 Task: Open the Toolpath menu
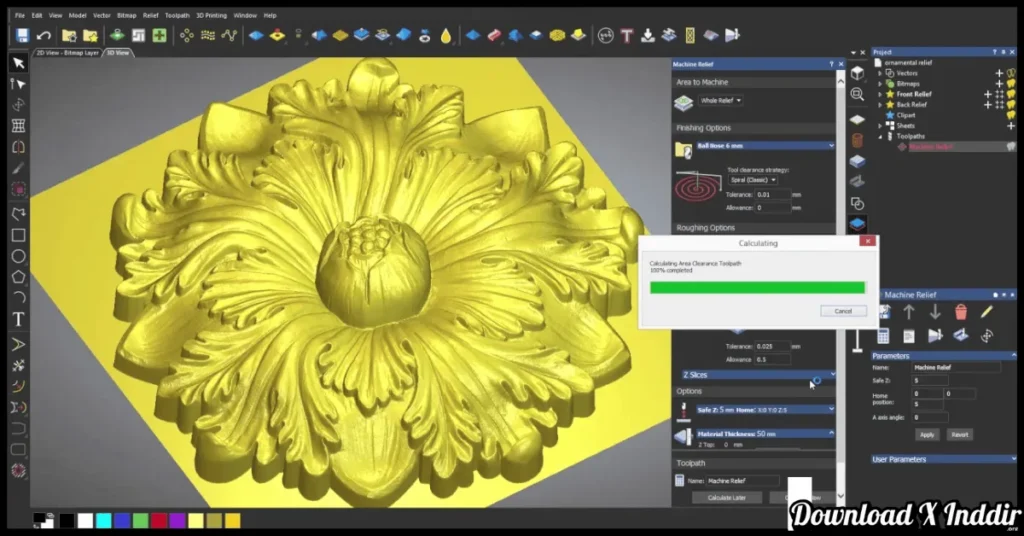coord(177,15)
